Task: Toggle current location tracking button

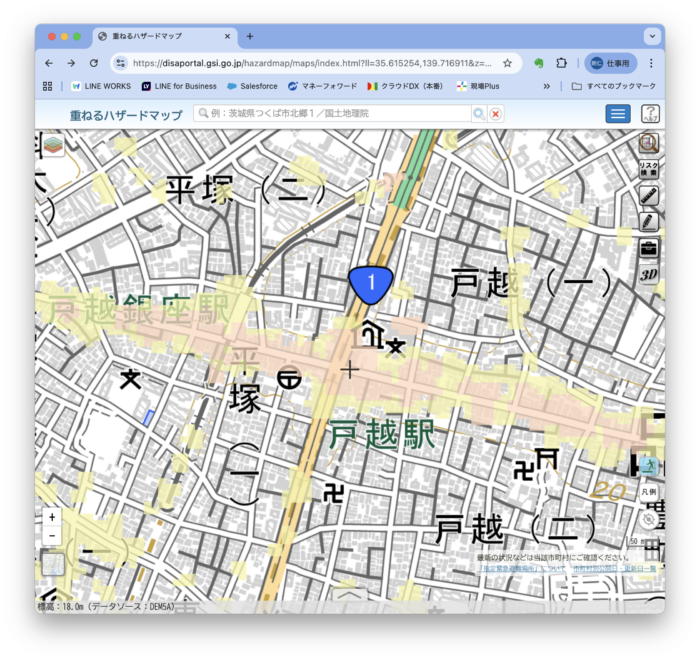Action: point(648,519)
